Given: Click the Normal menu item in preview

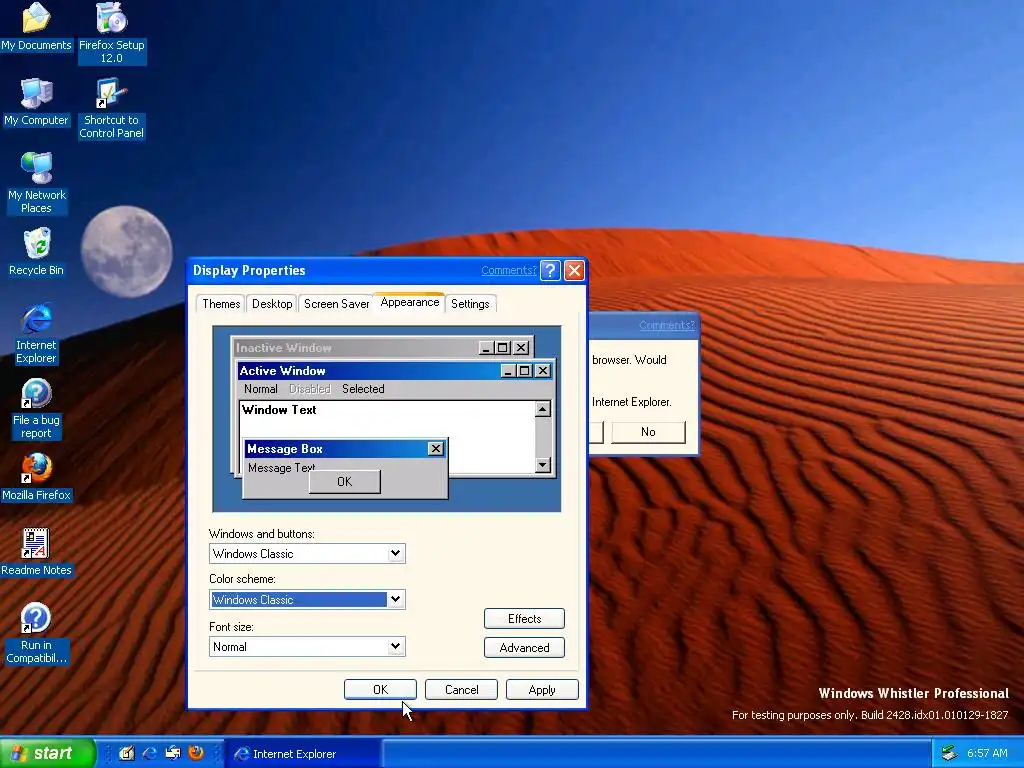Looking at the screenshot, I should [261, 389].
